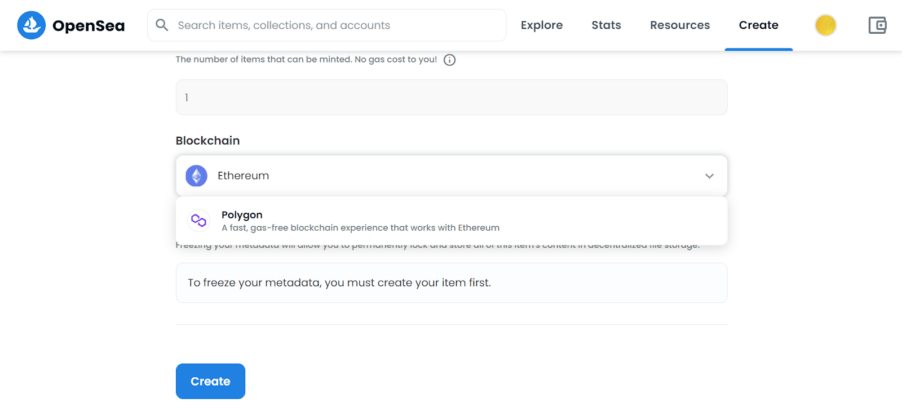
Task: Click the purple Polygon logo icon
Action: tap(198, 221)
